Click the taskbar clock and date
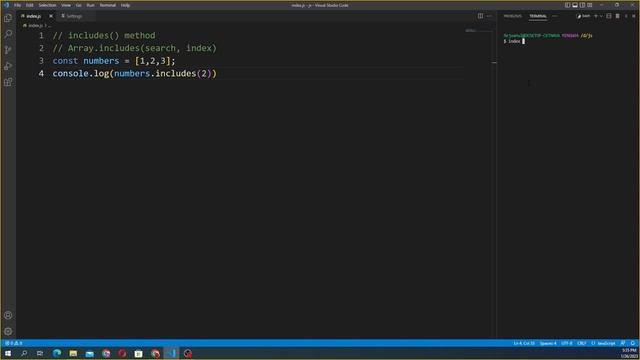The width and height of the screenshot is (640, 360). pos(630,353)
